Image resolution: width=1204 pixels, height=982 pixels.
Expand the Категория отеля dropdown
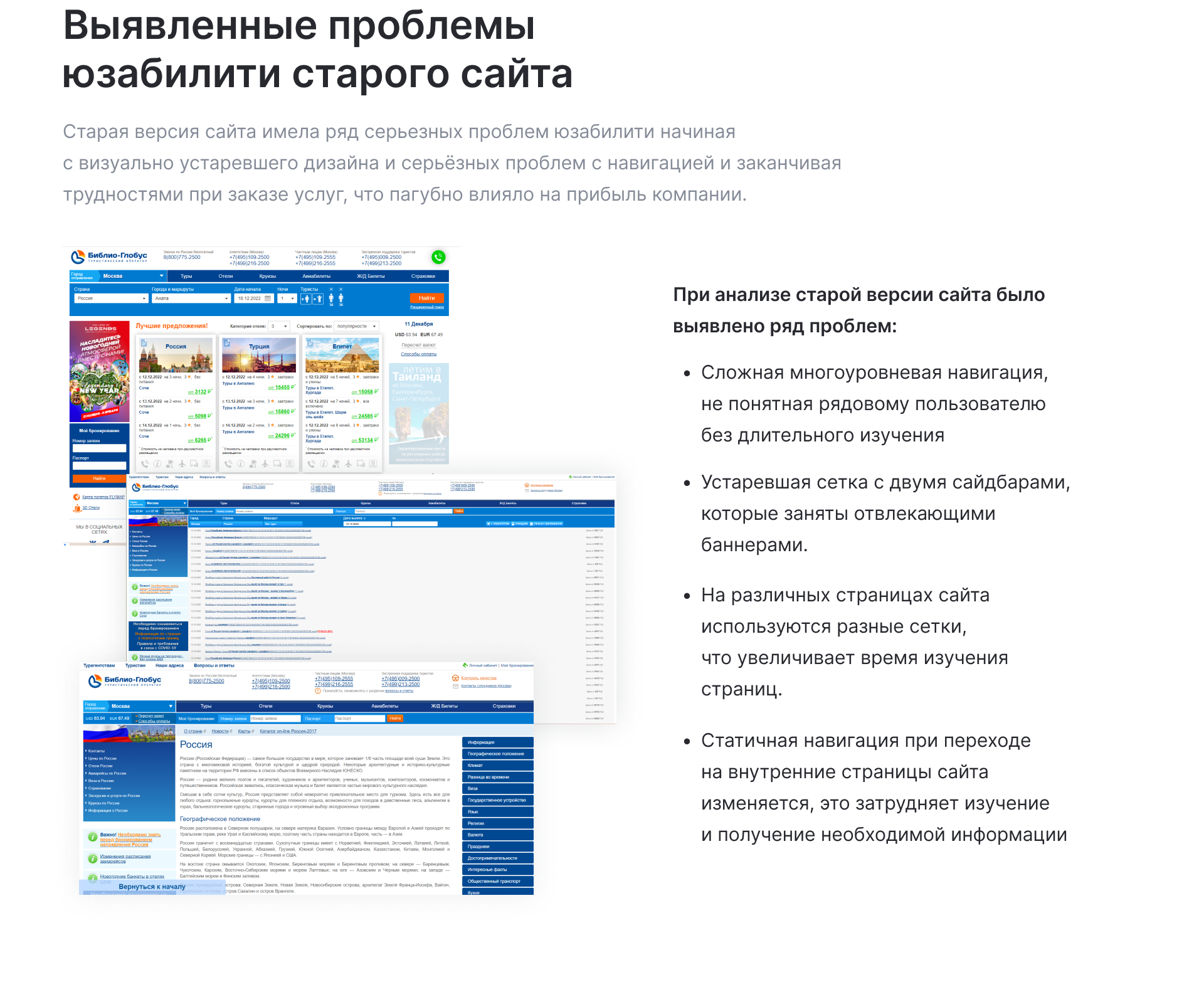278,326
